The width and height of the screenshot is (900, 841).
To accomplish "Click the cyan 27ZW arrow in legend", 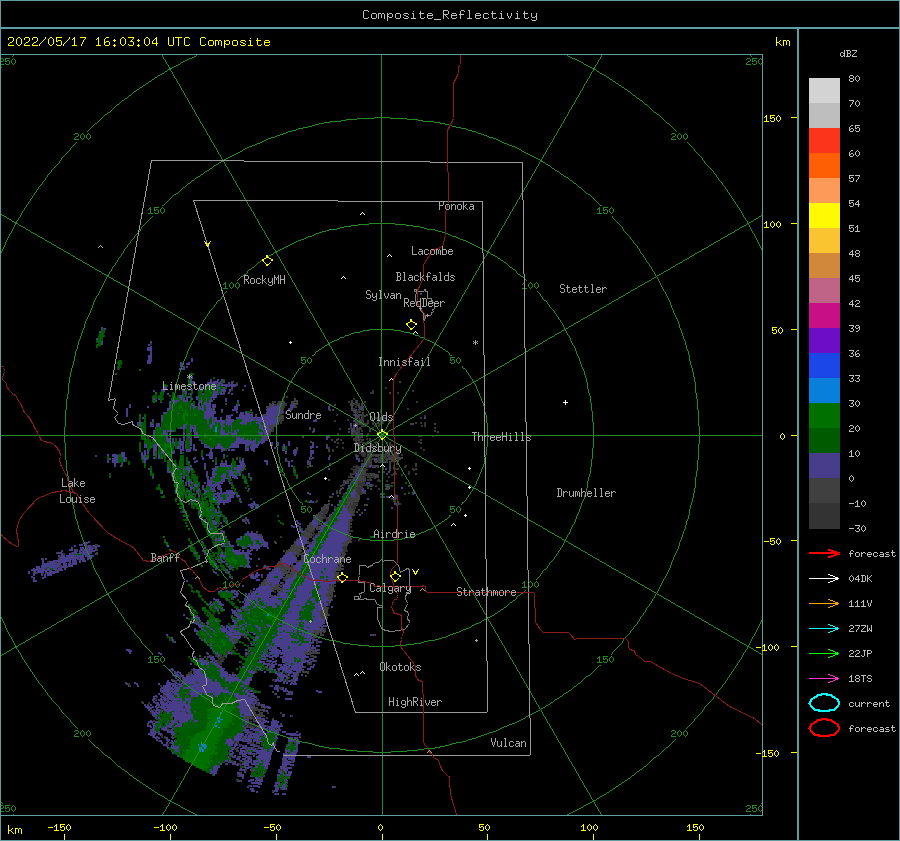I will pyautogui.click(x=824, y=629).
